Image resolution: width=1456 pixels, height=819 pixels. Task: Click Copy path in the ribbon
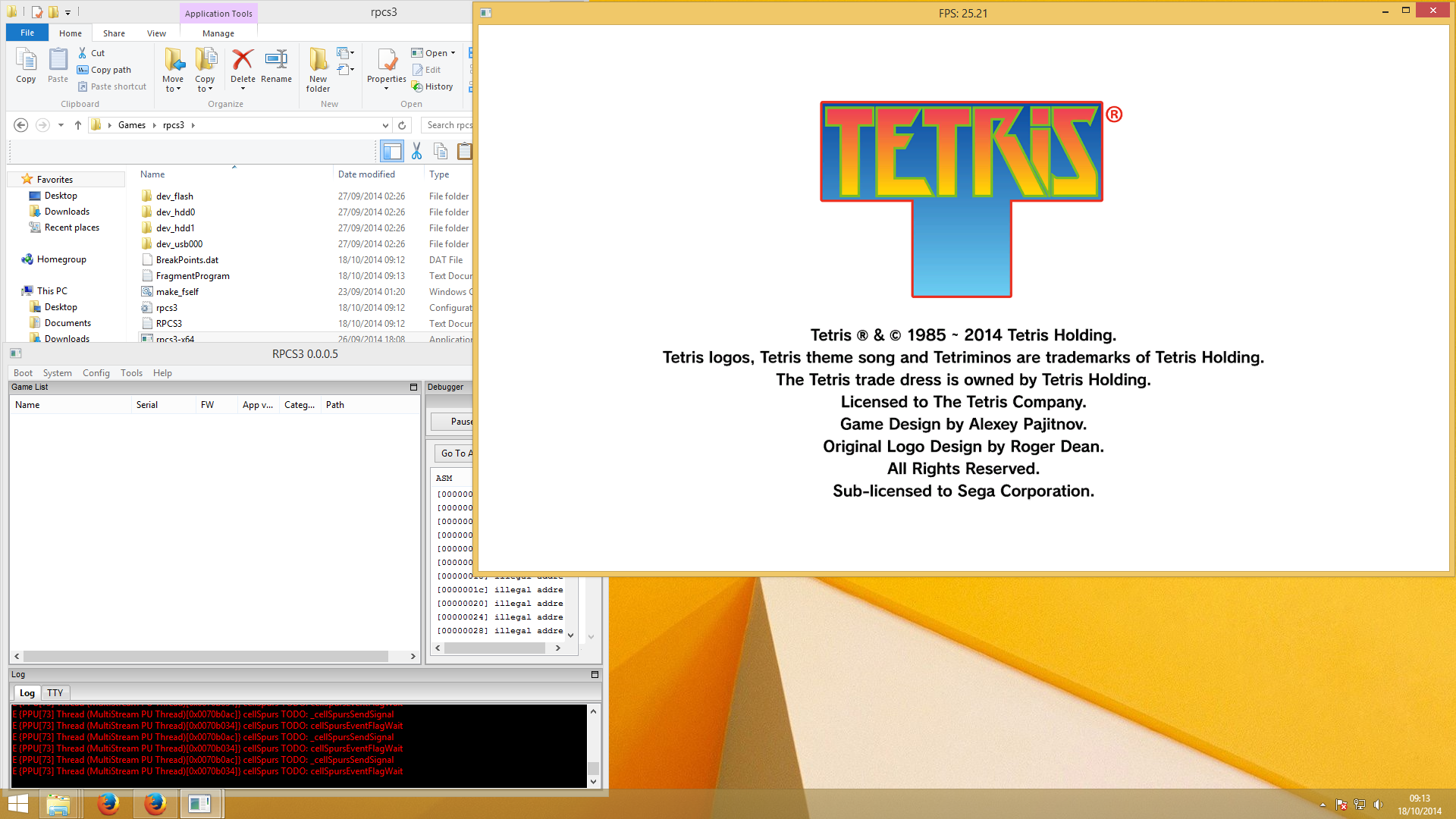104,70
